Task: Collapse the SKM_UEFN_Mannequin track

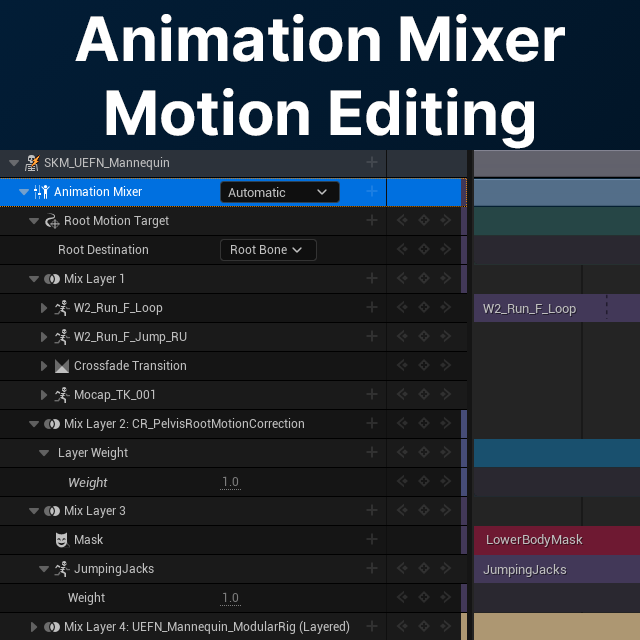Action: coord(14,163)
